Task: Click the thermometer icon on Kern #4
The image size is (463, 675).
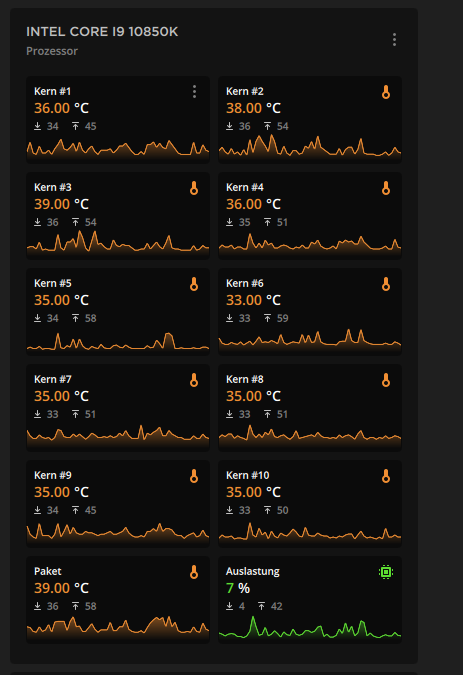Action: pyautogui.click(x=386, y=188)
